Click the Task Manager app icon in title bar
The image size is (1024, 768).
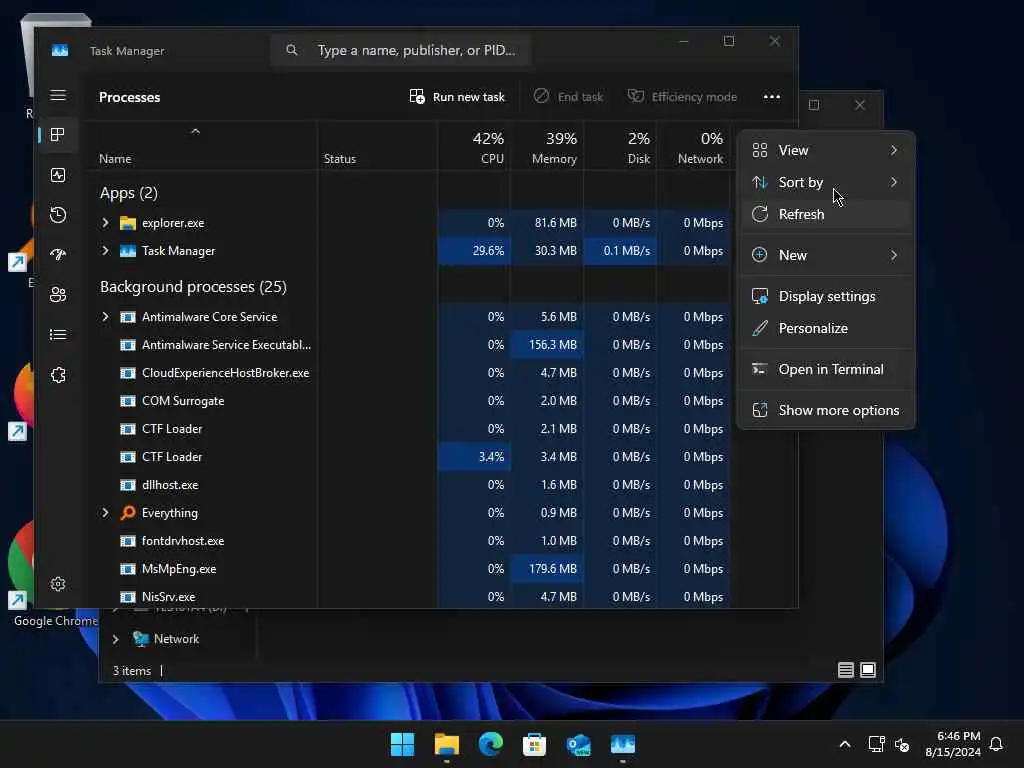(x=60, y=51)
